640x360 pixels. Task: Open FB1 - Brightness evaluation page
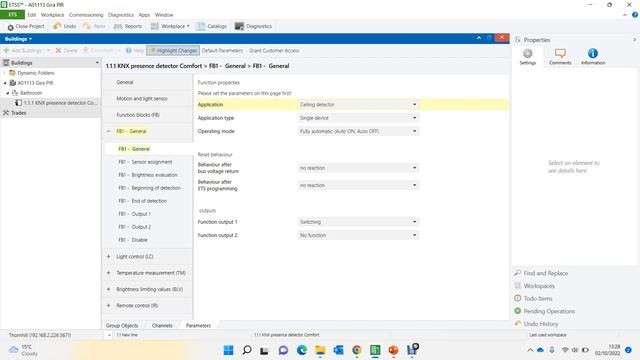[148, 175]
